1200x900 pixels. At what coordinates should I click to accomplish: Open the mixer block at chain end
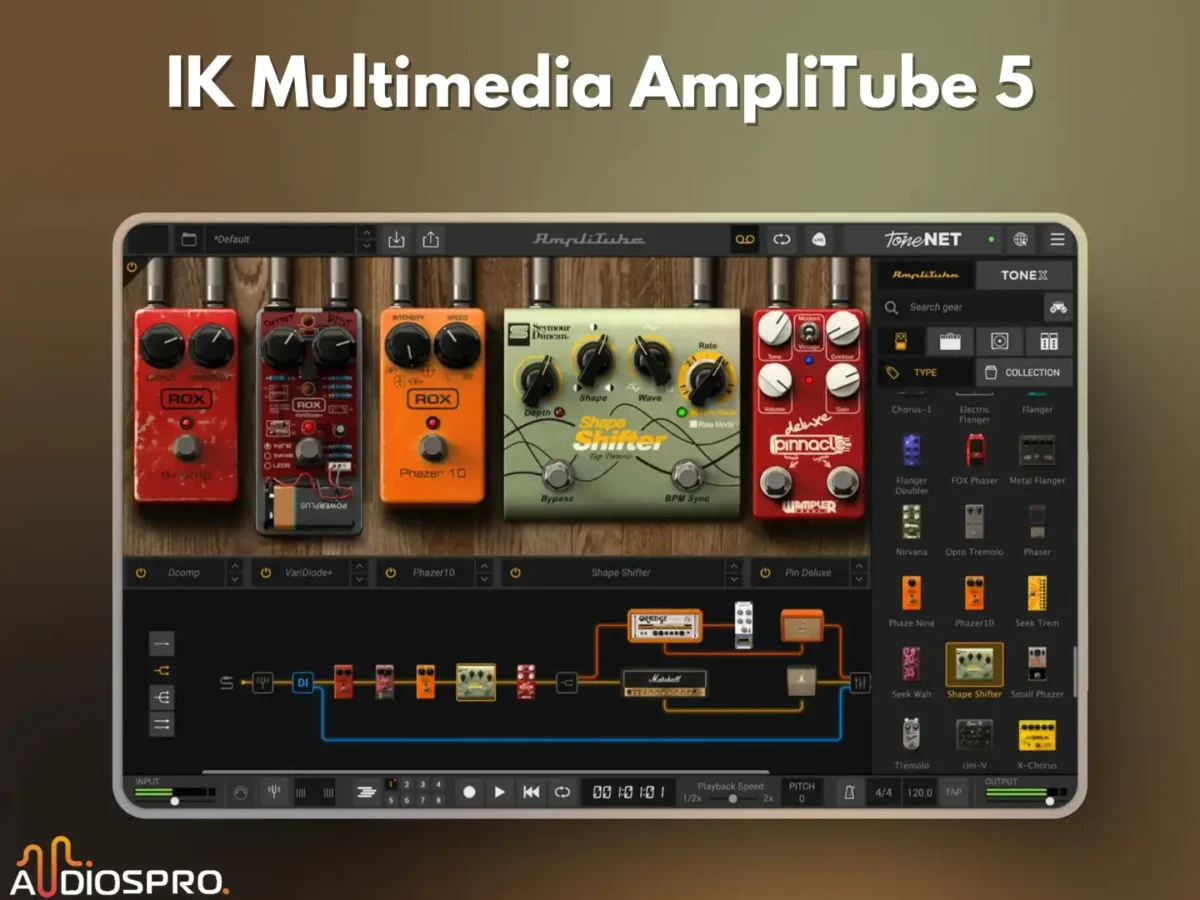coord(860,683)
